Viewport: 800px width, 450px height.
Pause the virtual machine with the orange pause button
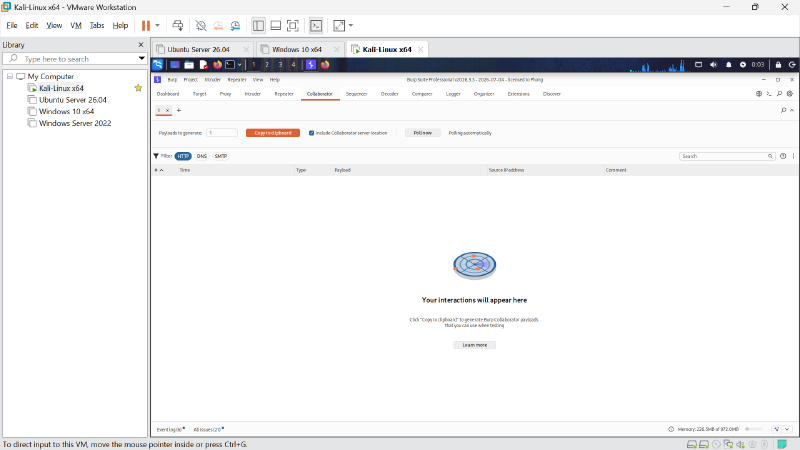pyautogui.click(x=146, y=26)
